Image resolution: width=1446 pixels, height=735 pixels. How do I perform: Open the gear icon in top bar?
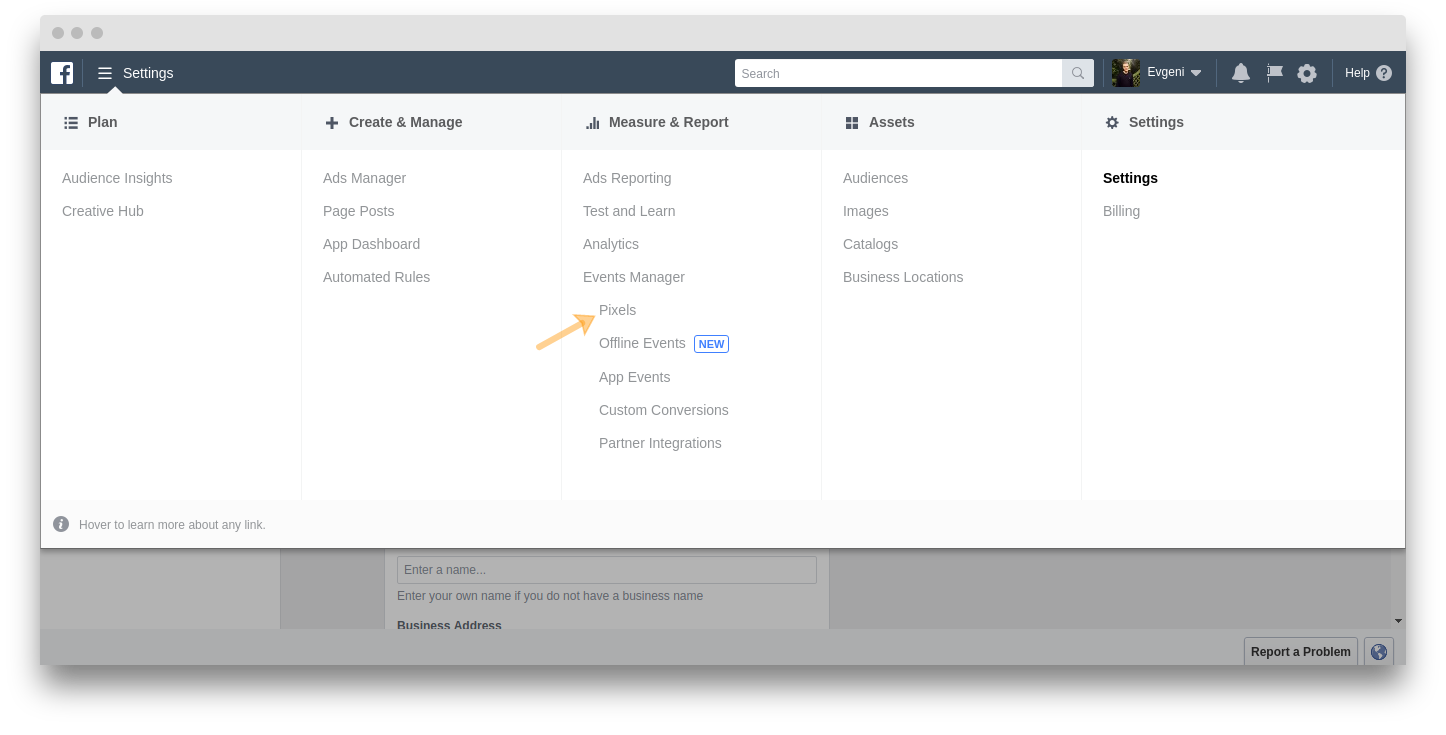point(1307,73)
